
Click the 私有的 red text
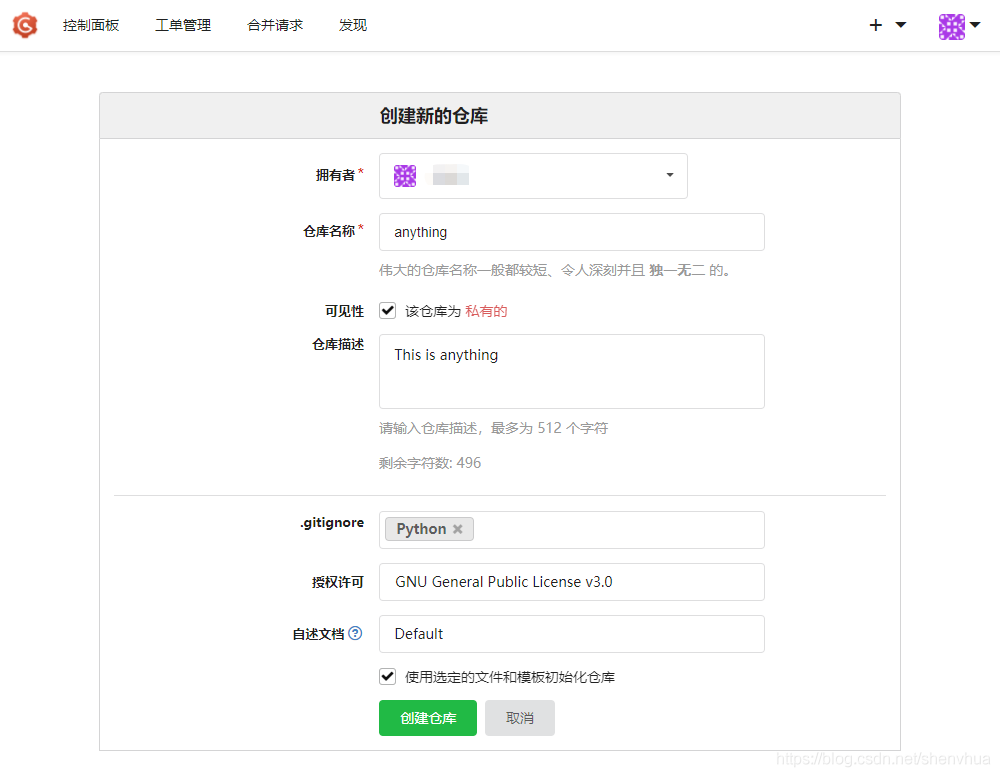click(486, 311)
